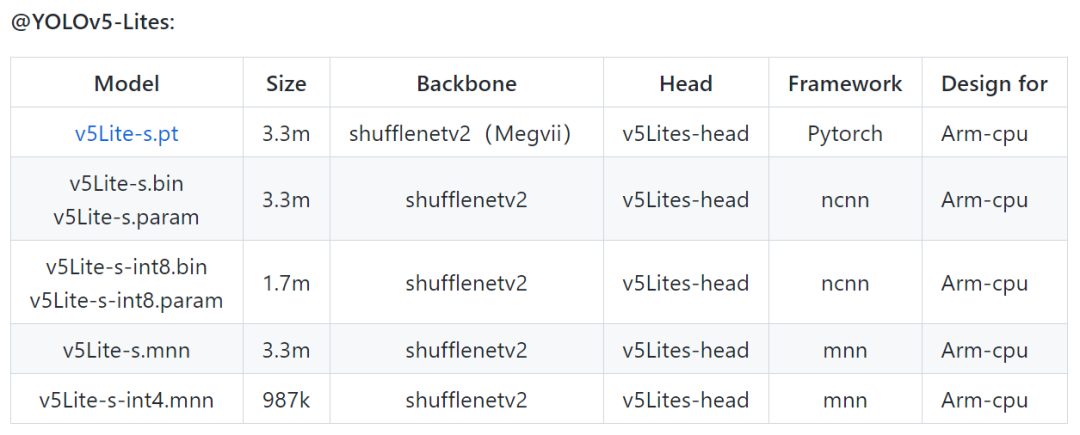Click ncnn in the v5Lite-s.bin row
Viewport: 1080px width, 435px height.
coord(845,200)
